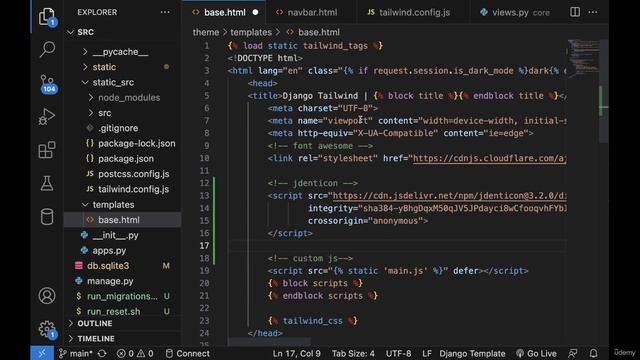This screenshot has height=360, width=640.
Task: Open db.sqlite3 file
Action: pyautogui.click(x=108, y=266)
